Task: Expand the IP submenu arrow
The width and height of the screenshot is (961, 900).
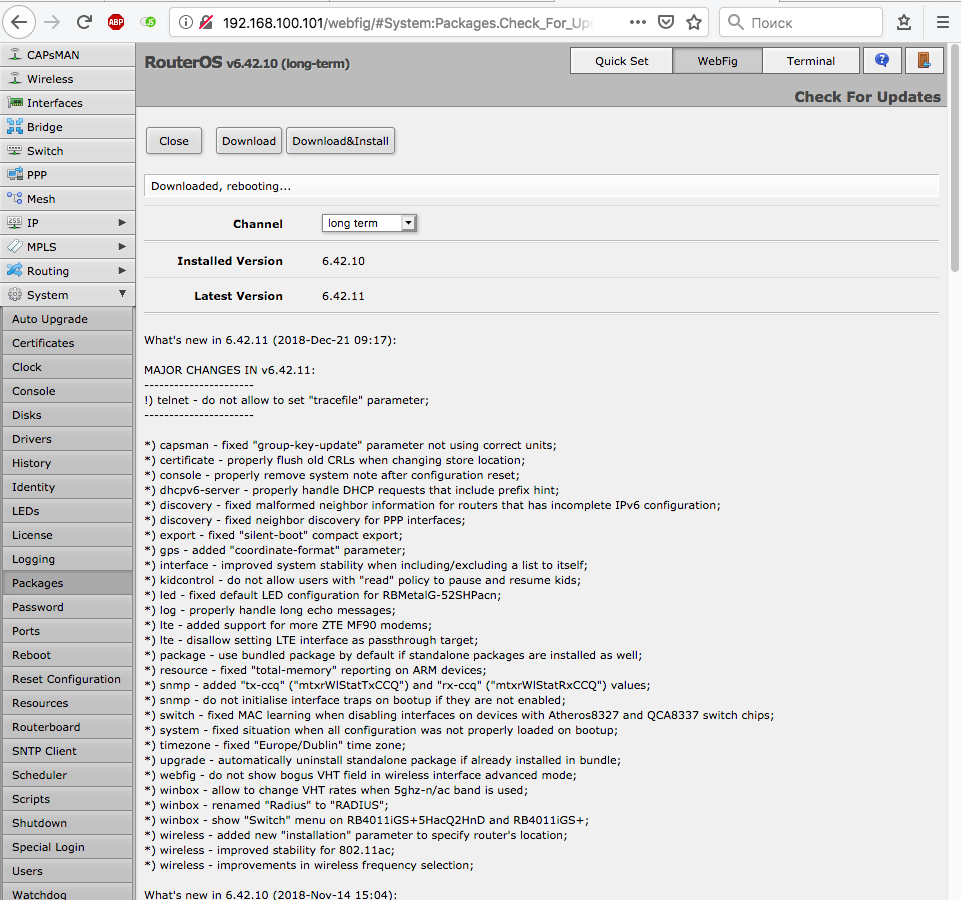Action: pos(122,223)
